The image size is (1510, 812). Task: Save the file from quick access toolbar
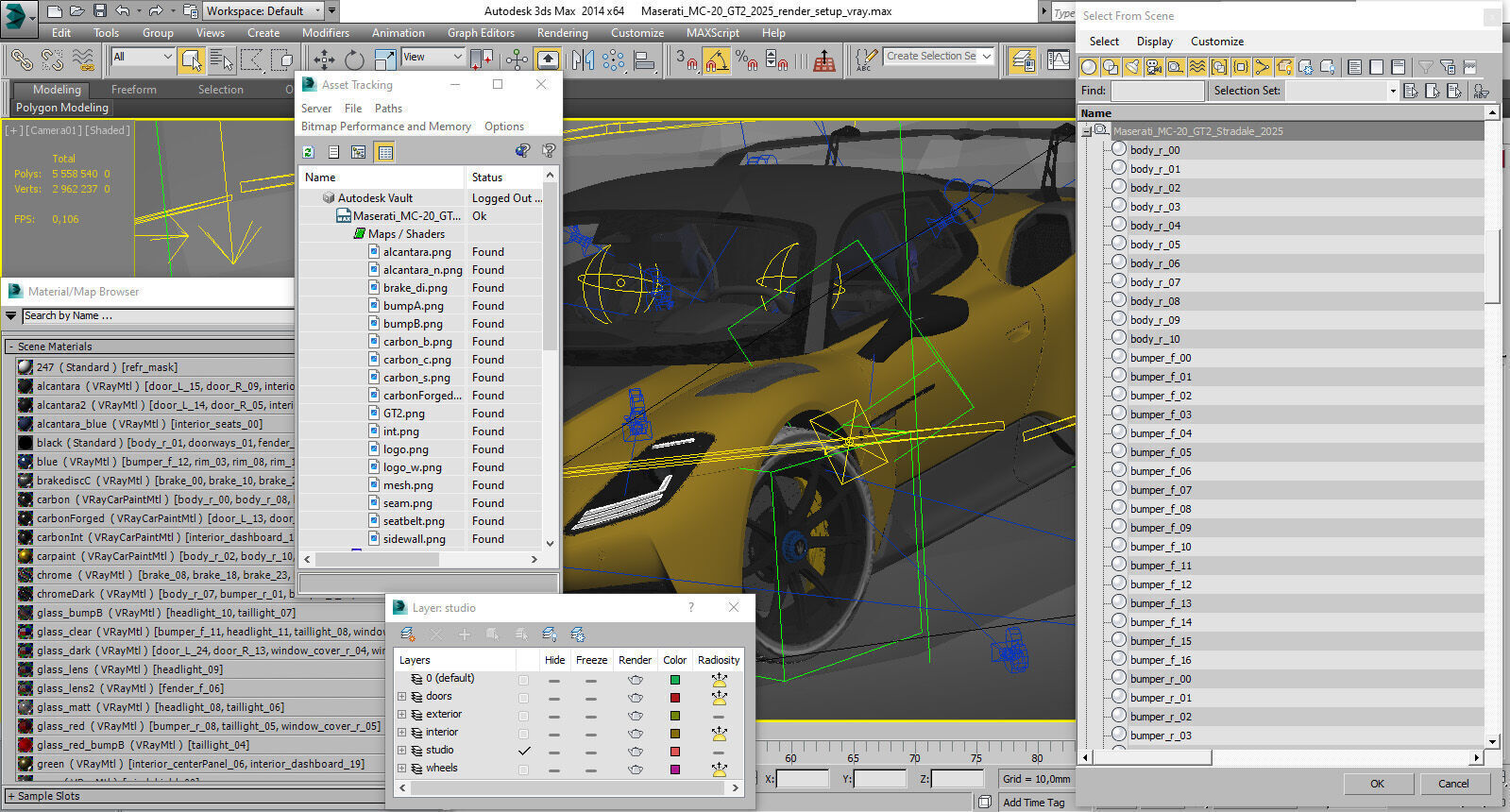[x=100, y=11]
